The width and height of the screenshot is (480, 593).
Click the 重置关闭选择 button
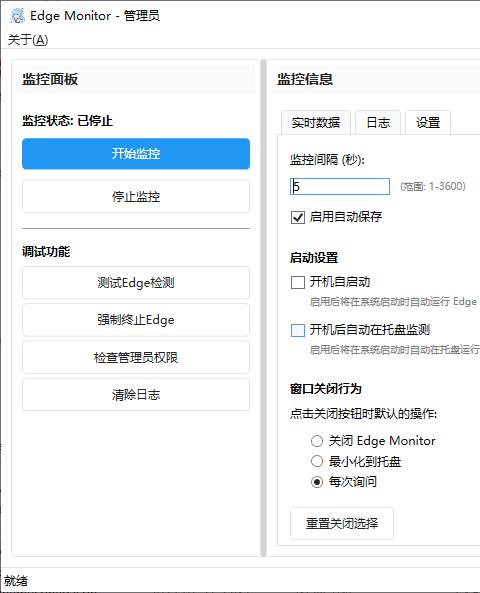tap(342, 523)
